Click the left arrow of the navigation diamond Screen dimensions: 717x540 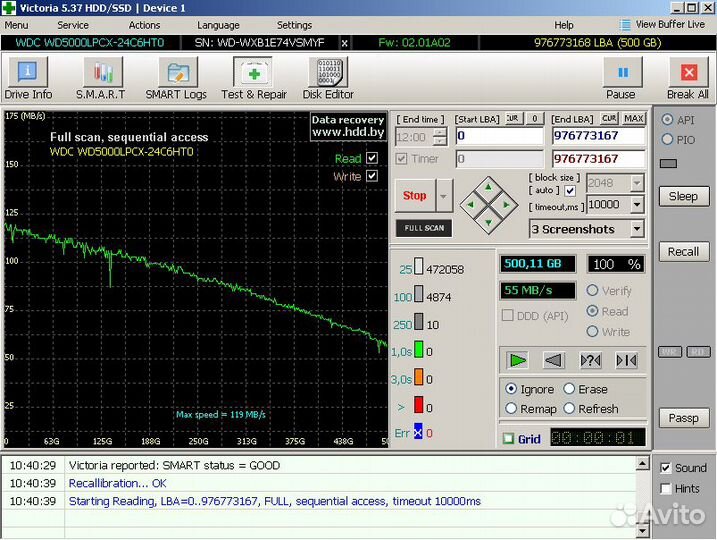[470, 205]
